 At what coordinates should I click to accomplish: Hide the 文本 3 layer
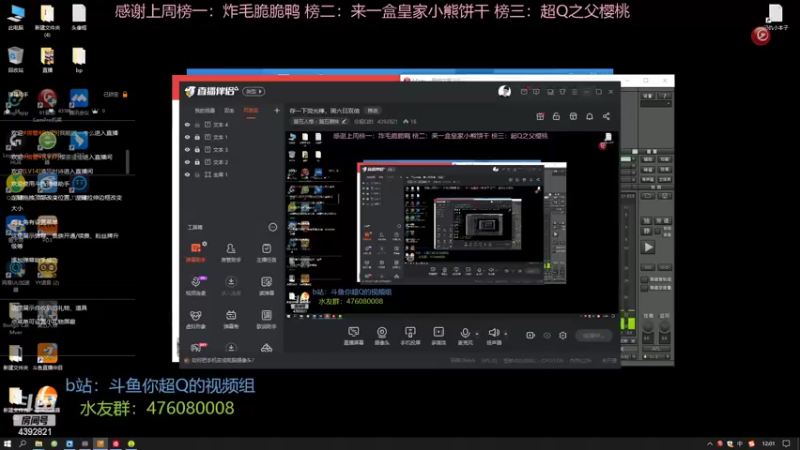(x=187, y=149)
